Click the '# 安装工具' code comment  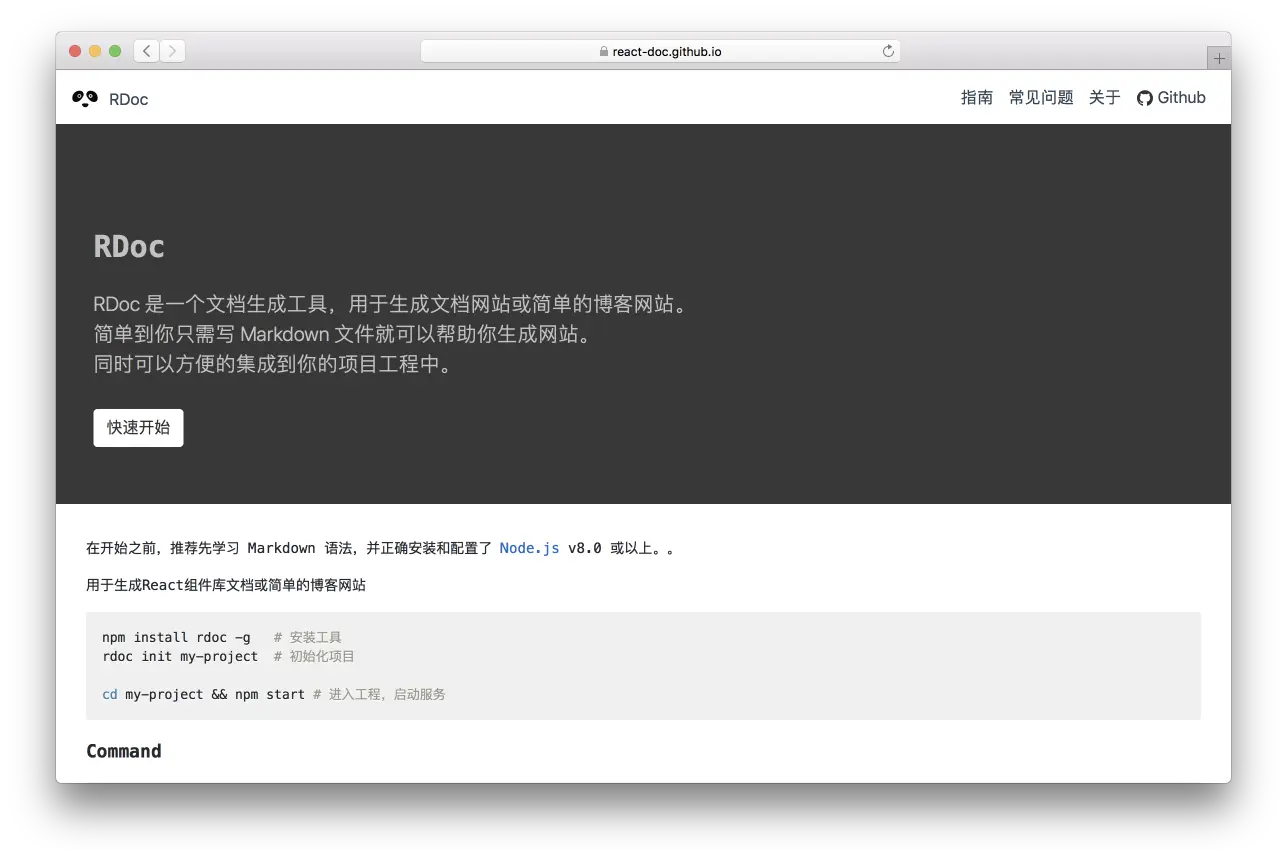click(x=307, y=637)
